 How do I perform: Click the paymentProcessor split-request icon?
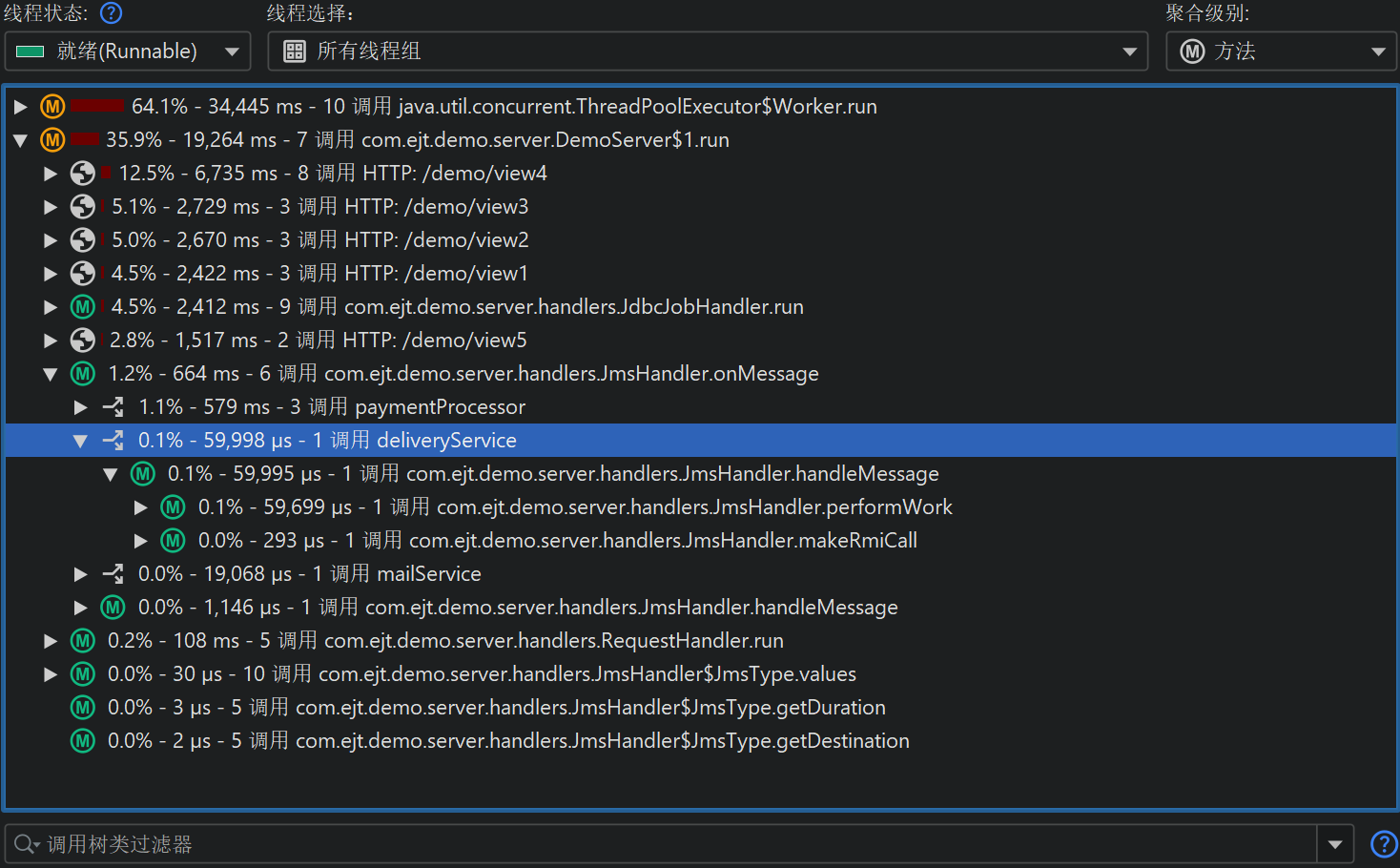(x=113, y=407)
